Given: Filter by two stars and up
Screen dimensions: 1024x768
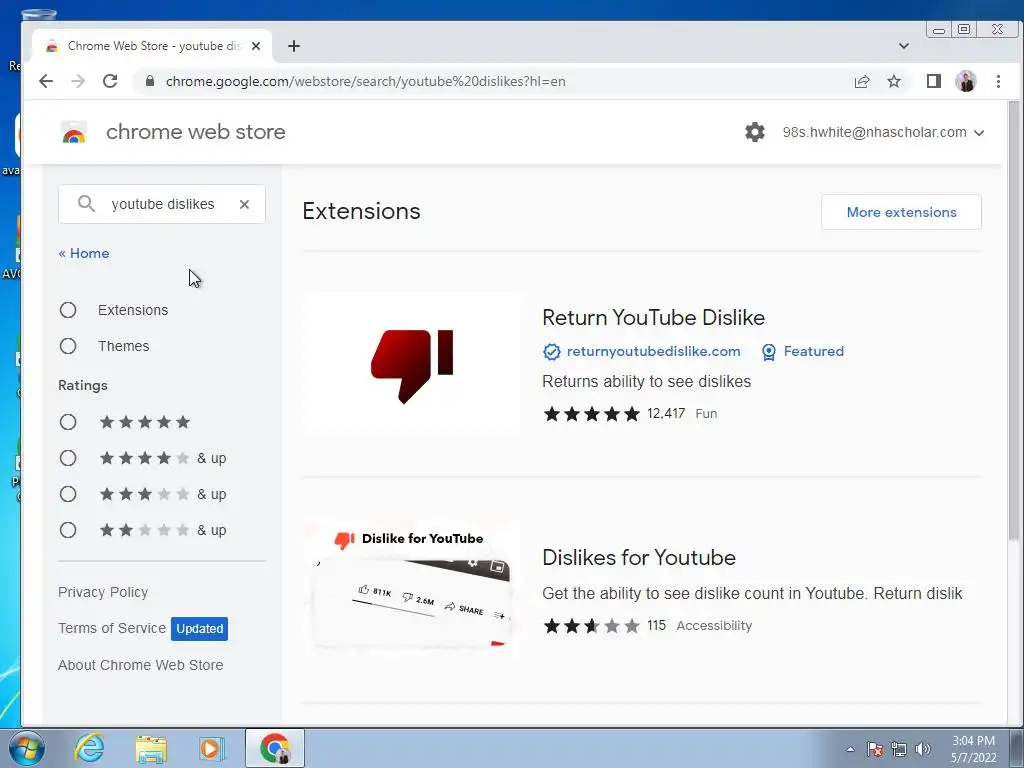Looking at the screenshot, I should [68, 530].
